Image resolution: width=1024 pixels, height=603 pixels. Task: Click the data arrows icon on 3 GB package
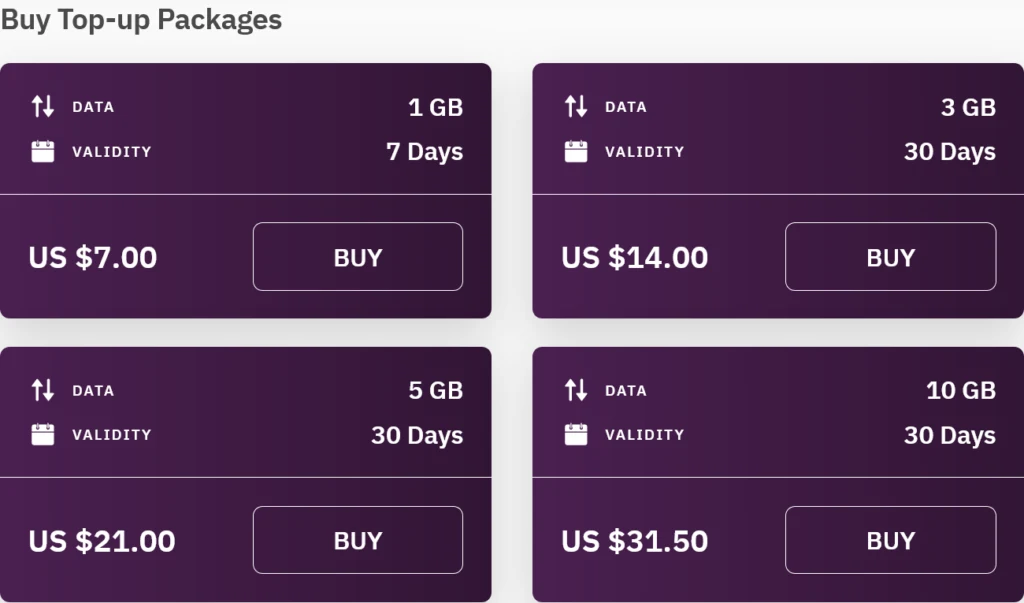(x=576, y=107)
